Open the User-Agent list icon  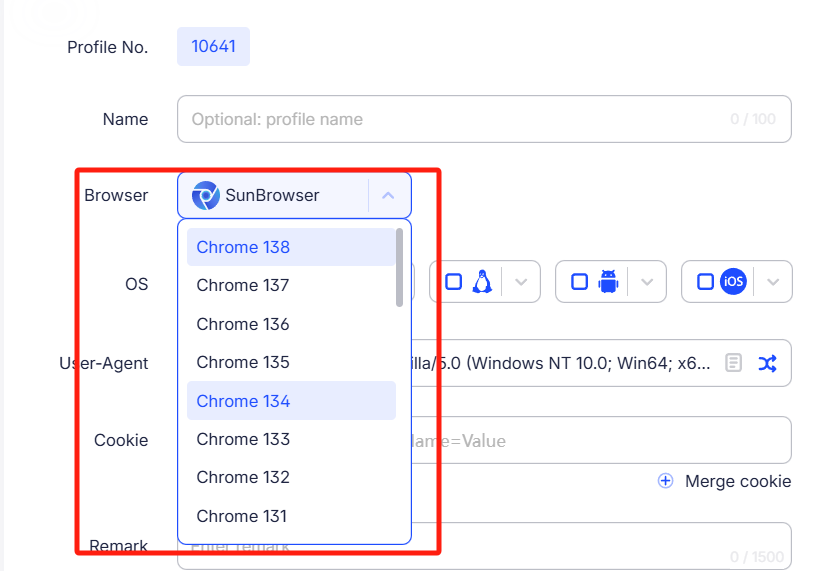pyautogui.click(x=733, y=363)
